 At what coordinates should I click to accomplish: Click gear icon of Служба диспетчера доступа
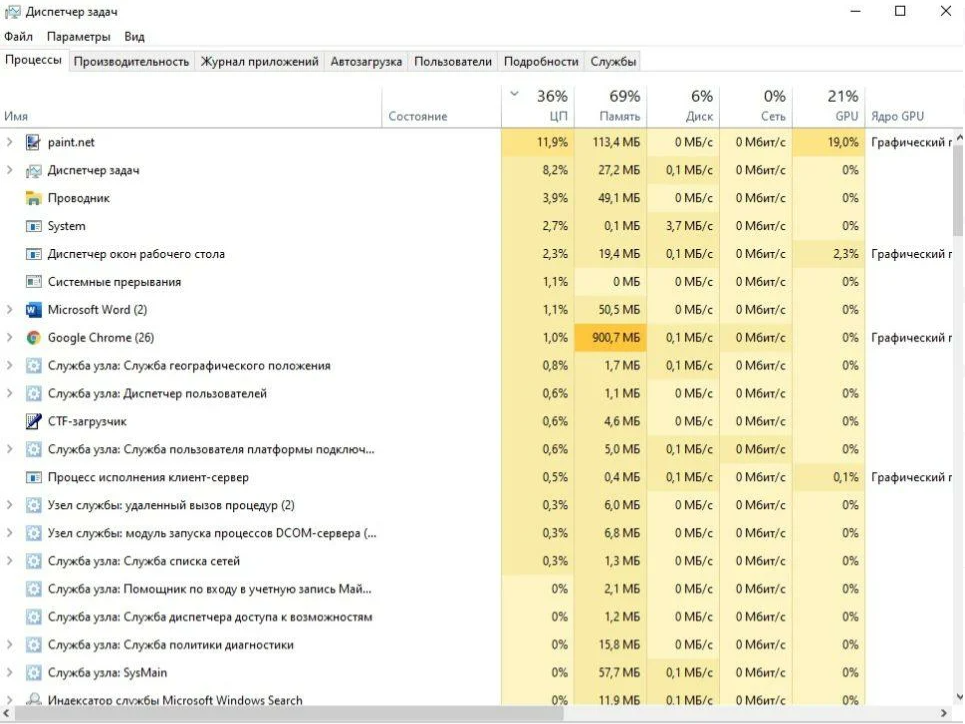tap(33, 617)
